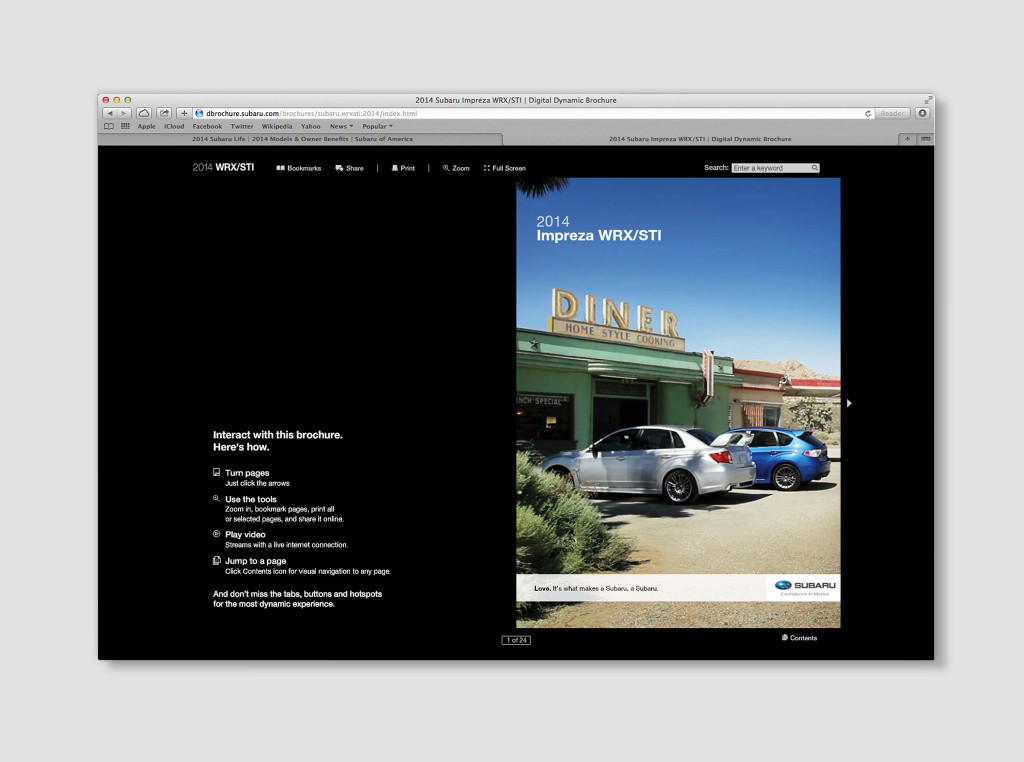Open the Yahoo bookmark
The image size is (1024, 762).
pos(310,127)
